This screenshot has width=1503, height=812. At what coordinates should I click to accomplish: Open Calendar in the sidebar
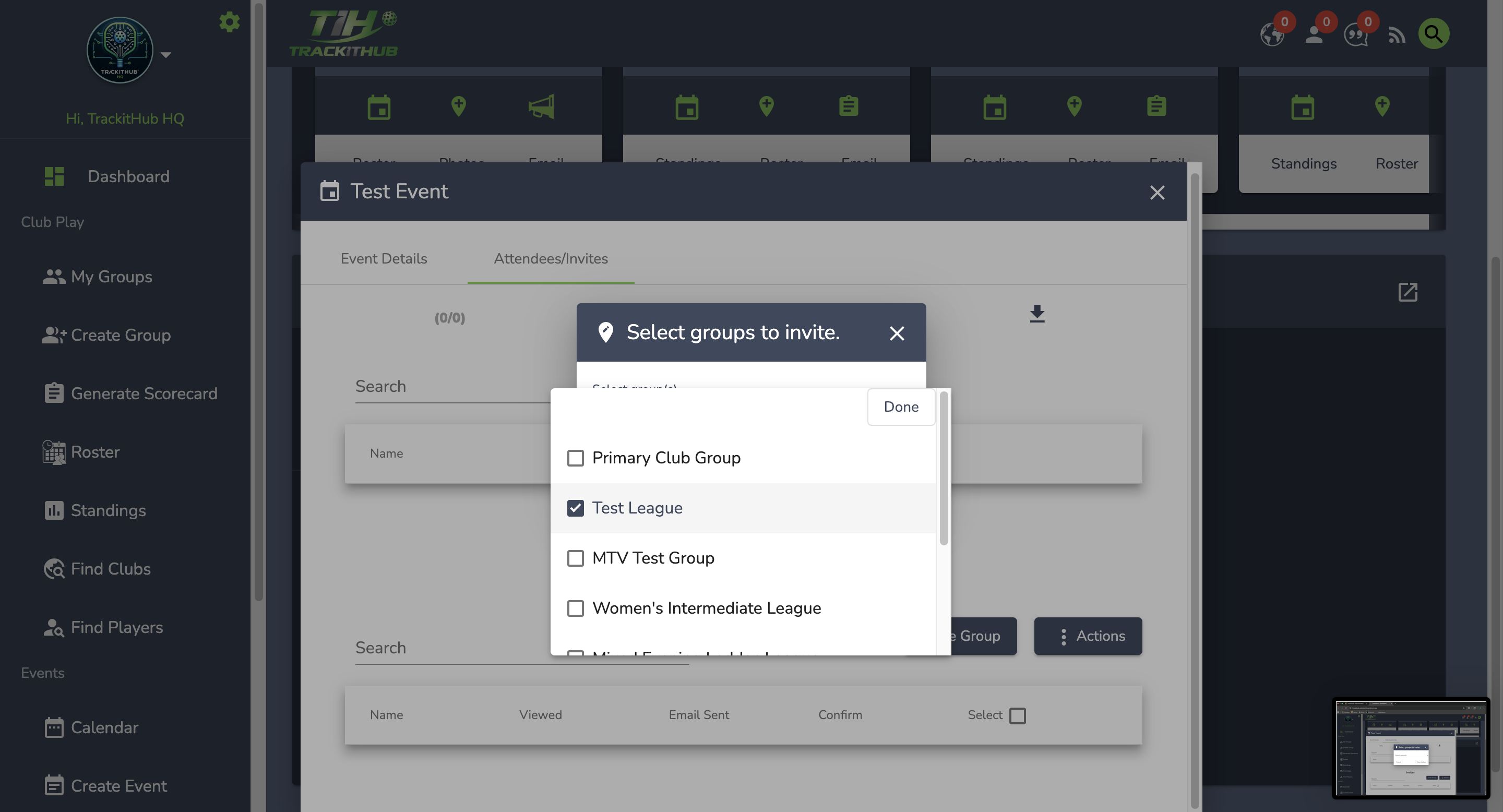click(104, 727)
